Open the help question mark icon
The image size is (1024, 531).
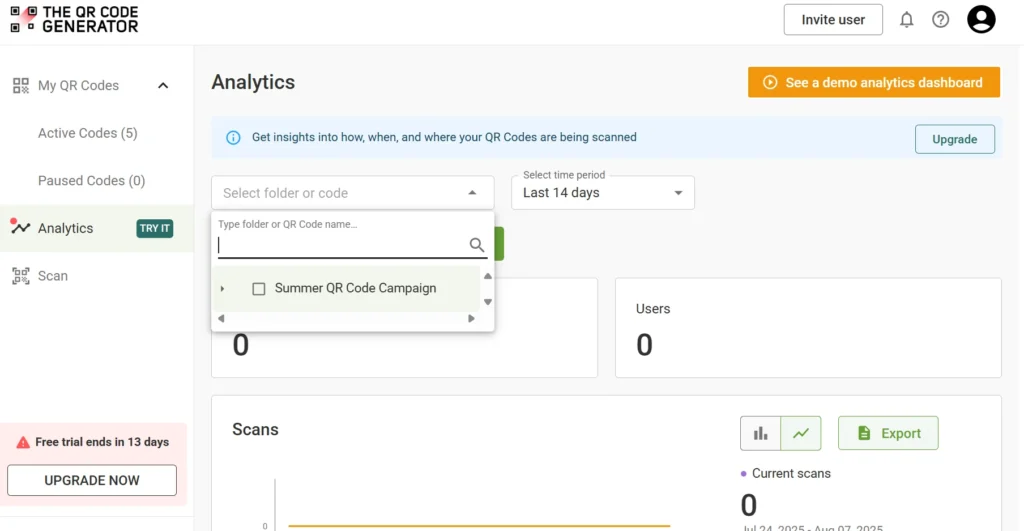click(940, 20)
